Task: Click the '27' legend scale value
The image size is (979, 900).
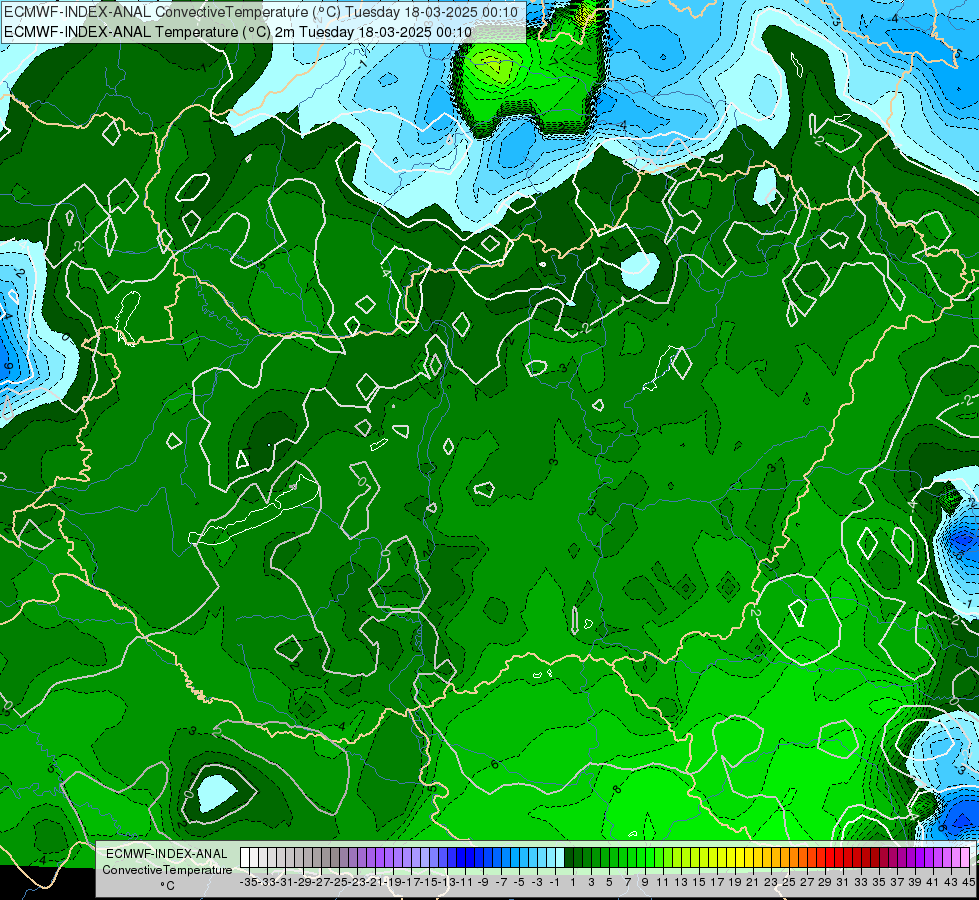Action: pos(807,882)
